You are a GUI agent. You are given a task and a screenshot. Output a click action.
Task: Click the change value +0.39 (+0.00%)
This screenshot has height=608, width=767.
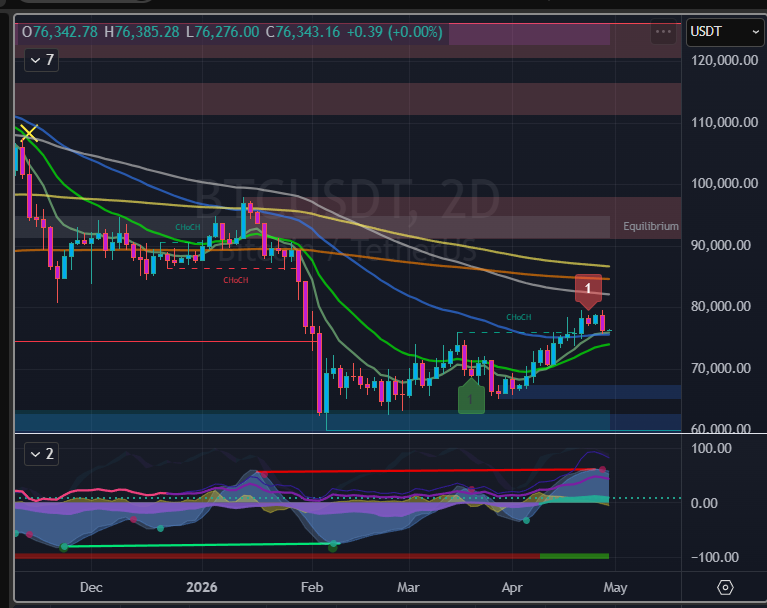(395, 32)
